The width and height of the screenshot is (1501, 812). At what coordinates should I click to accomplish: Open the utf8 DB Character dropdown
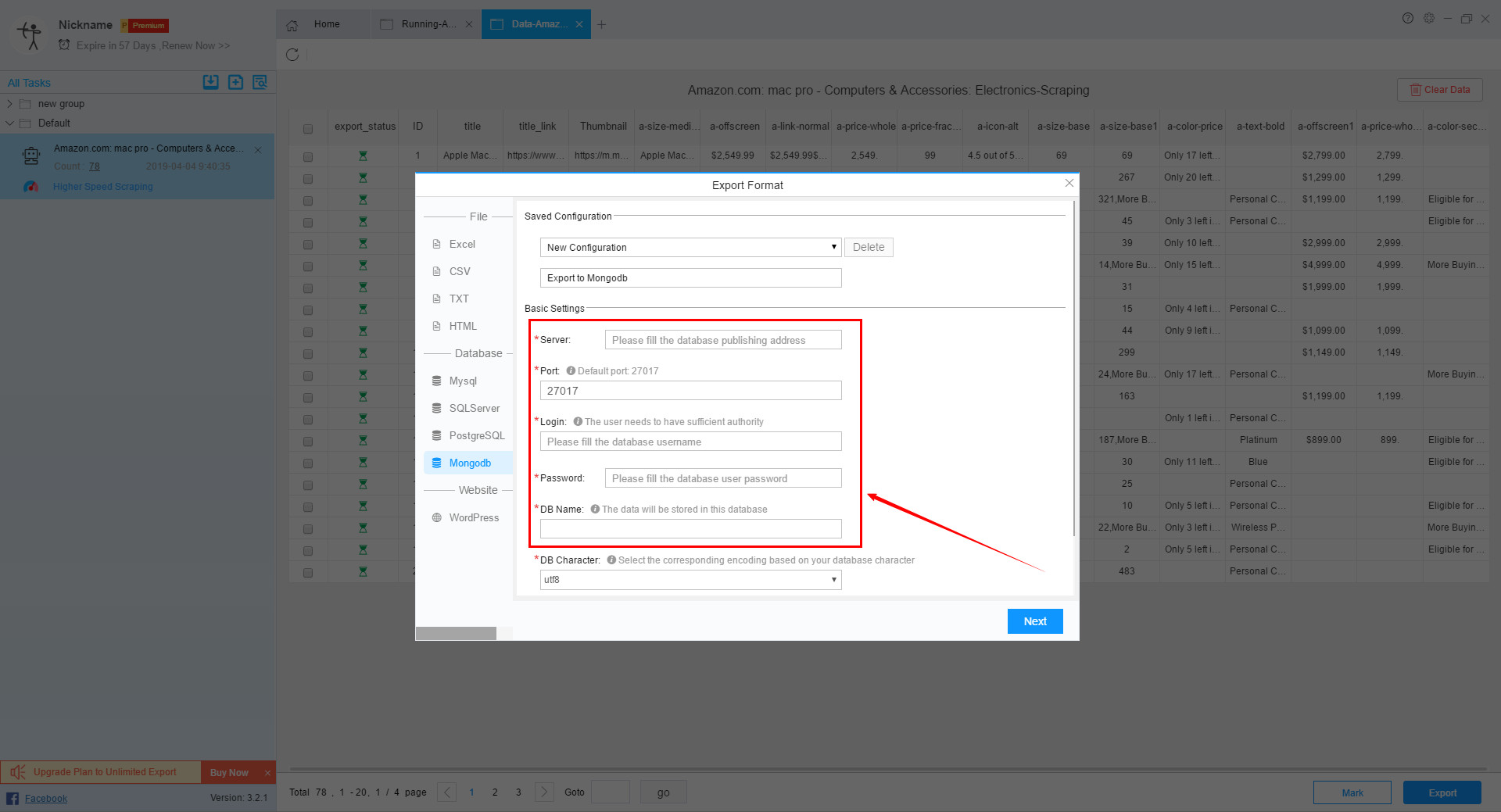tap(691, 580)
